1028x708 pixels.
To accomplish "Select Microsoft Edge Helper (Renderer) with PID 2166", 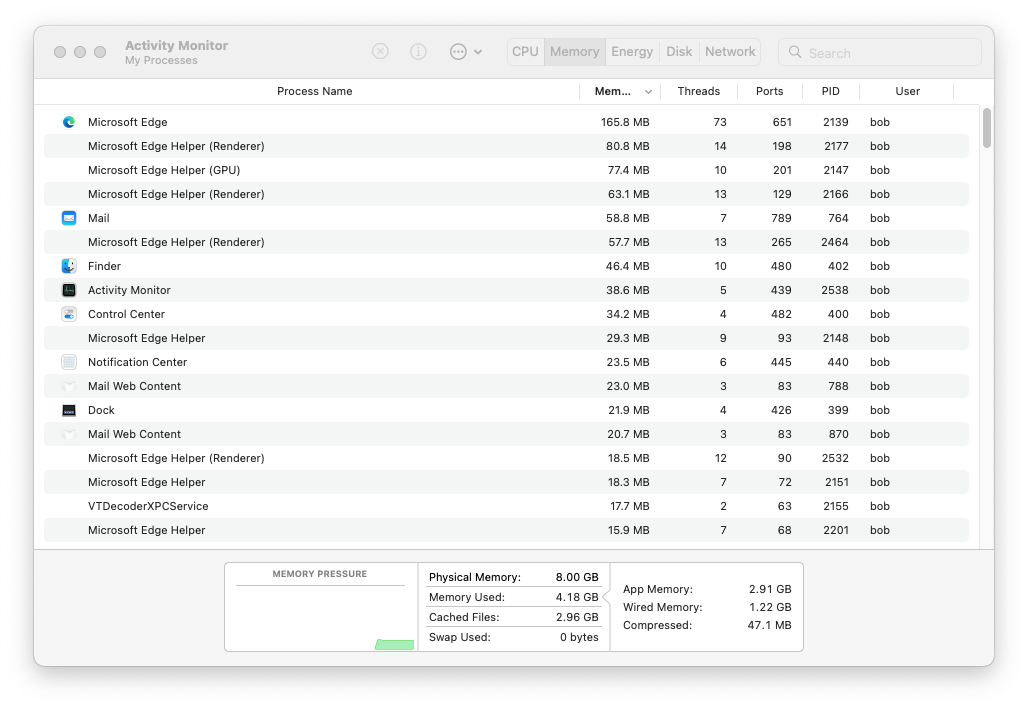I will coord(506,194).
